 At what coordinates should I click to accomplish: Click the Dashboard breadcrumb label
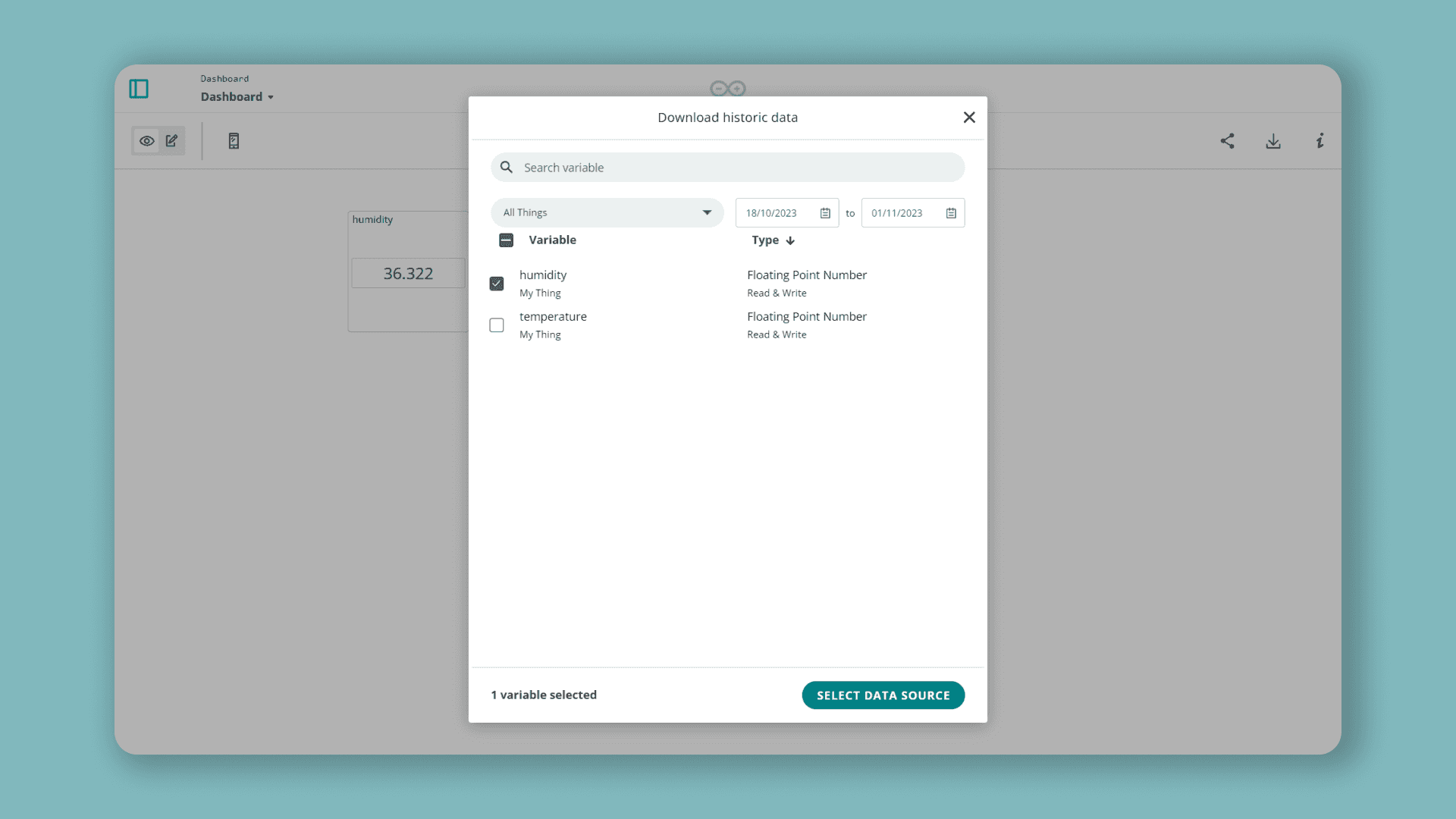(x=224, y=78)
